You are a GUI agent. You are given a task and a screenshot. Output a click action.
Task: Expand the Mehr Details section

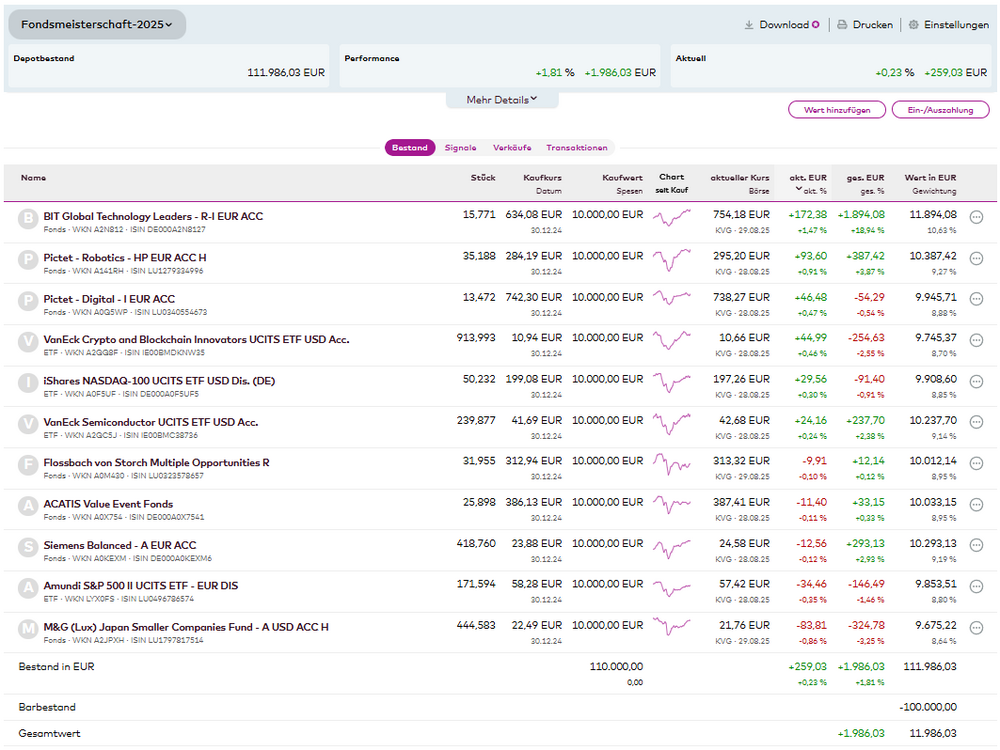click(x=502, y=100)
